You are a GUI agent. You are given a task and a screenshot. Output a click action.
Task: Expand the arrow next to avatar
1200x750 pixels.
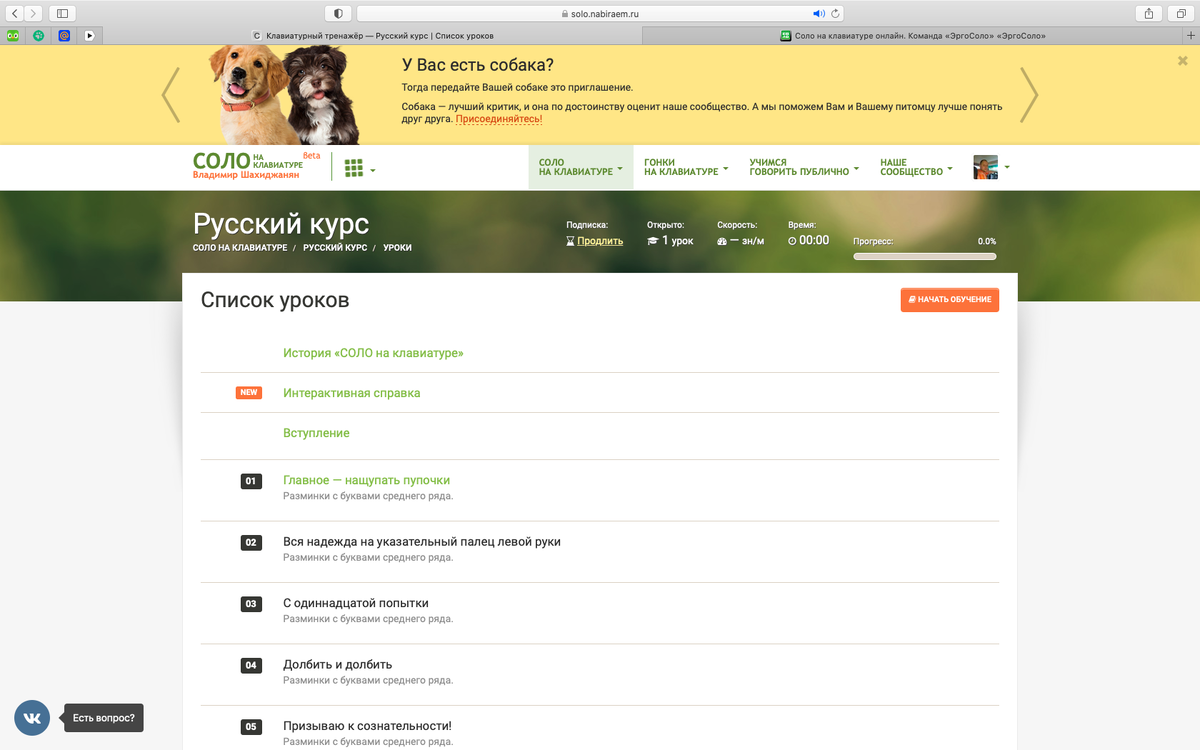click(x=1007, y=167)
